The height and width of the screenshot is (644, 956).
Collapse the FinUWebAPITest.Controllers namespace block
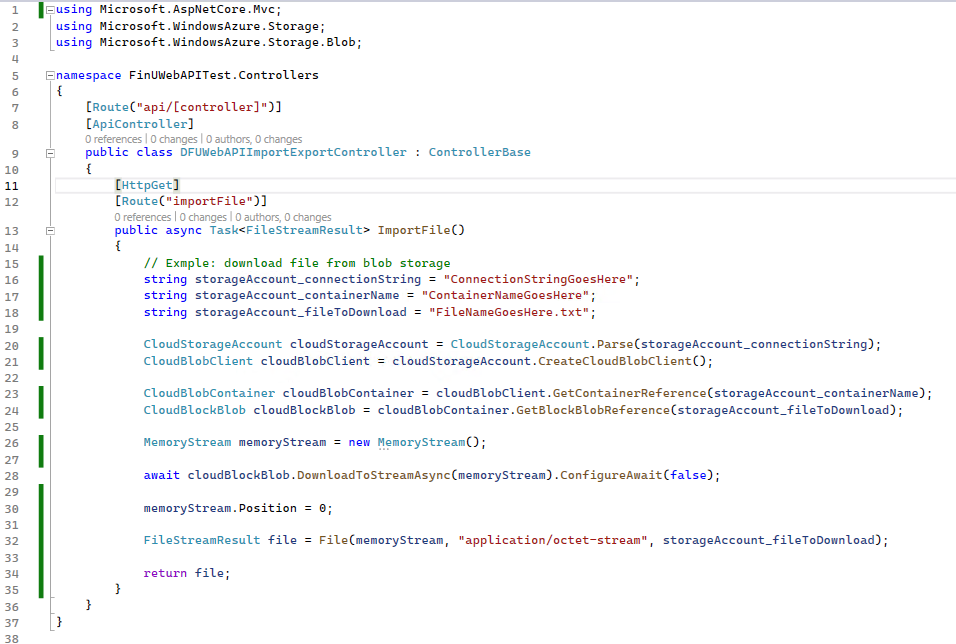tap(50, 75)
